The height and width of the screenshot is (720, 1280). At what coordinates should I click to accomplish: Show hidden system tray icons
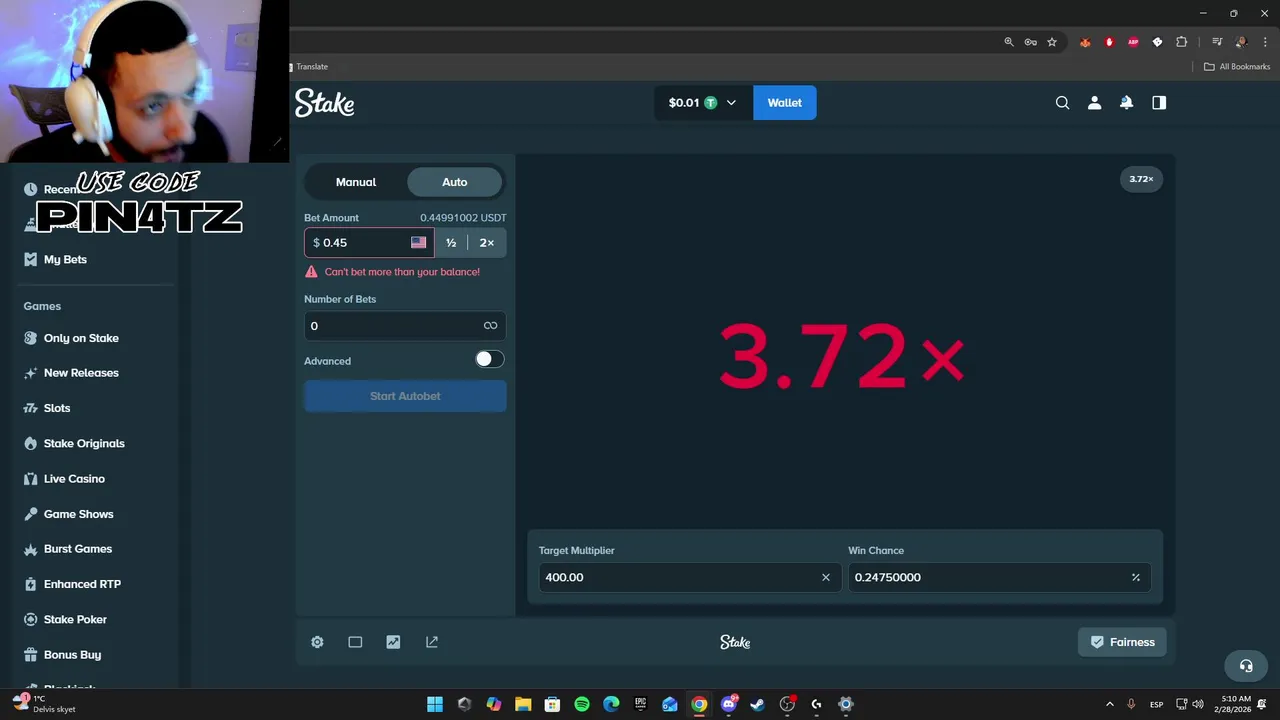coord(1109,704)
